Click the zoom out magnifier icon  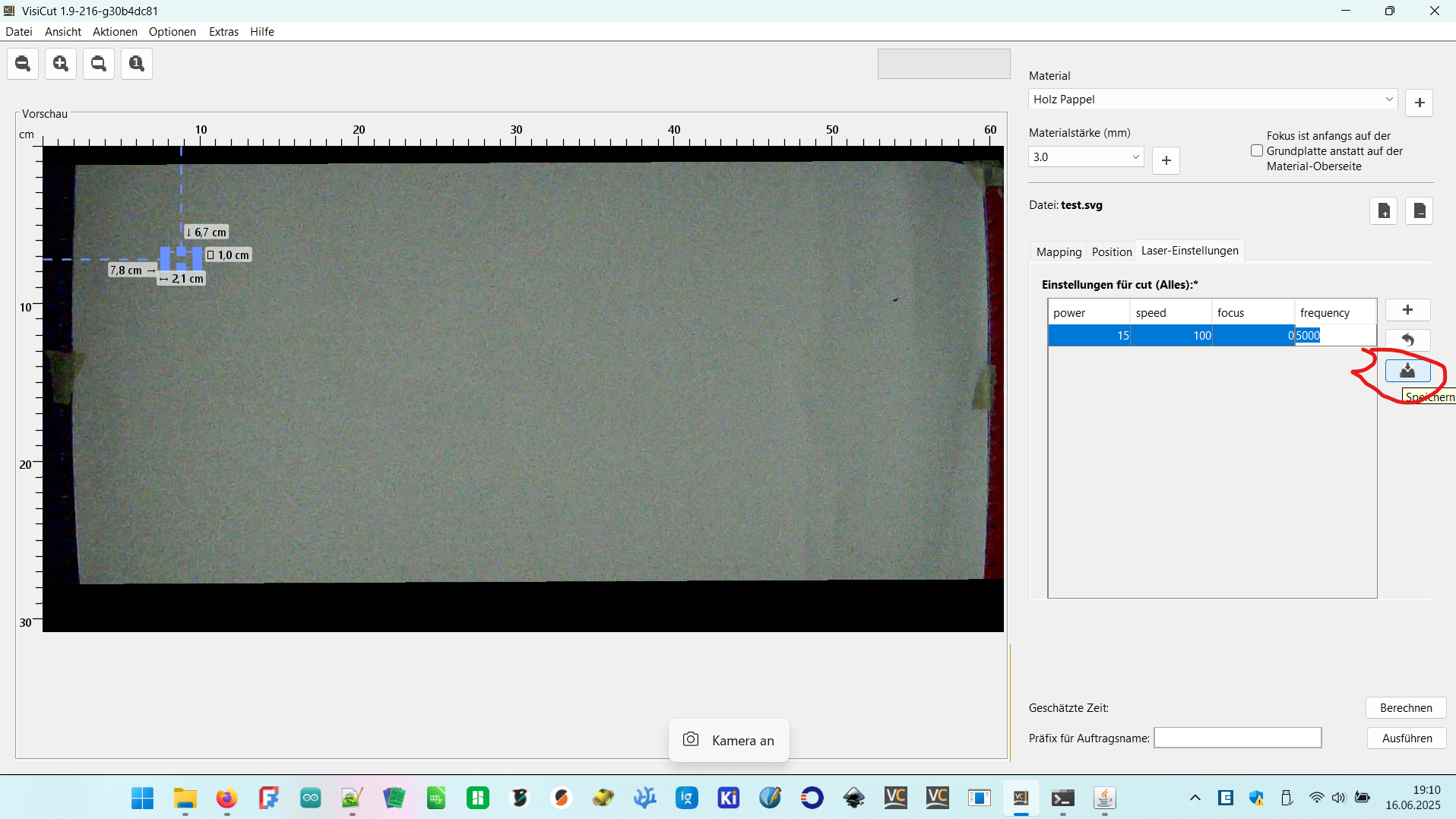23,64
